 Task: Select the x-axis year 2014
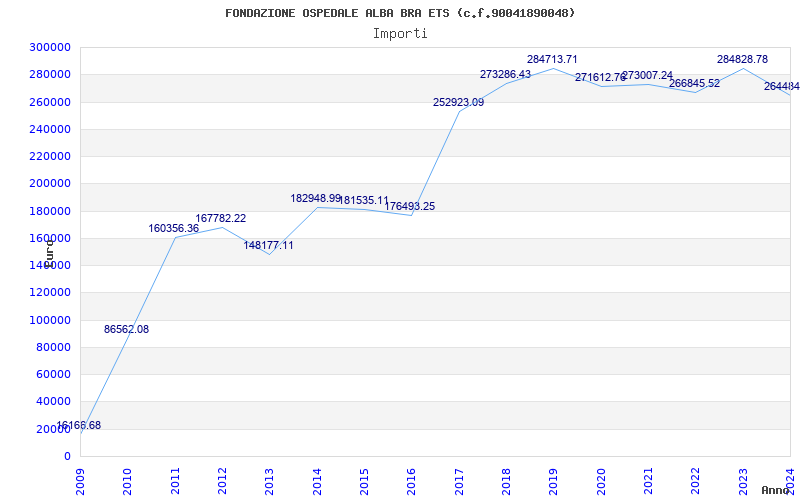click(317, 482)
